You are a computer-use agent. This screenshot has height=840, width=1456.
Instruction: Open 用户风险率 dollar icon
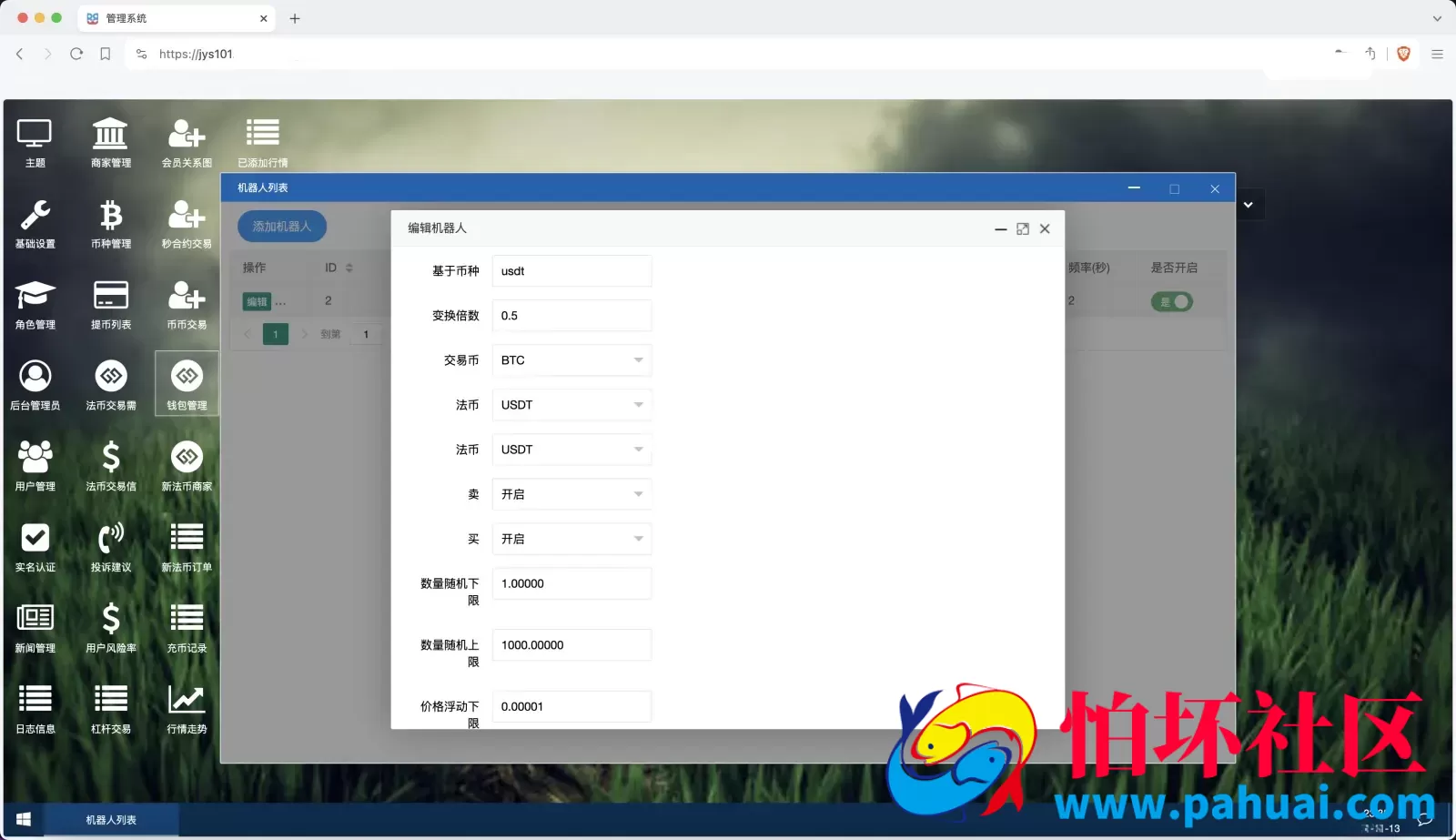pyautogui.click(x=110, y=629)
